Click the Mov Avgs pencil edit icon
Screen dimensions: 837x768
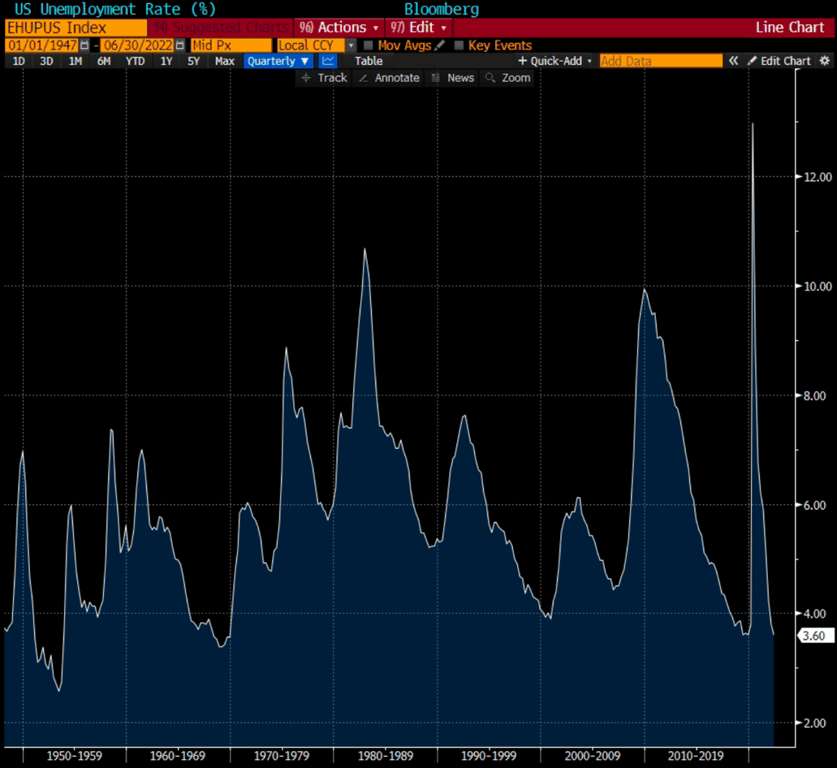[x=439, y=45]
